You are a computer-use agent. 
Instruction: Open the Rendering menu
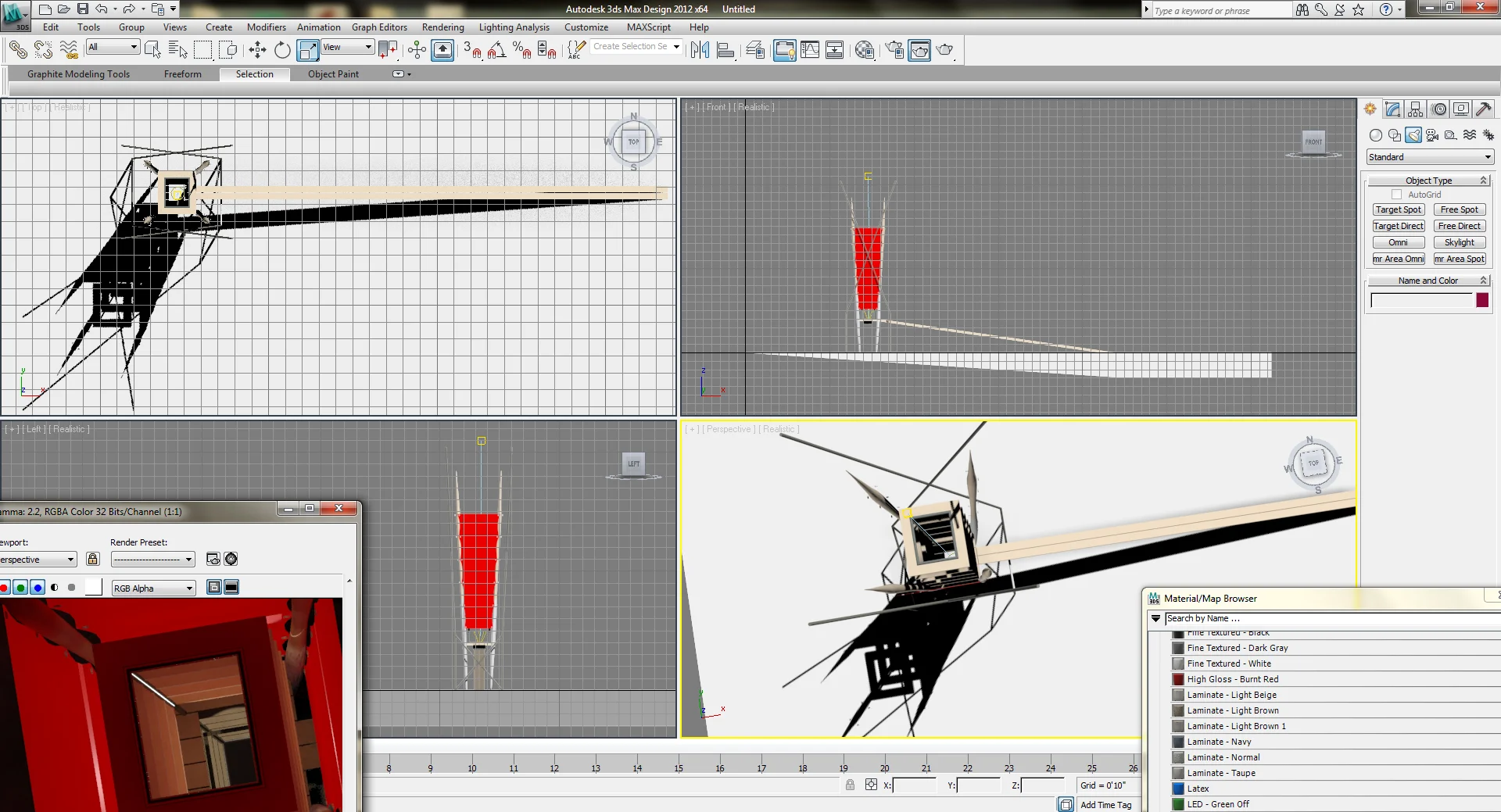click(x=443, y=27)
